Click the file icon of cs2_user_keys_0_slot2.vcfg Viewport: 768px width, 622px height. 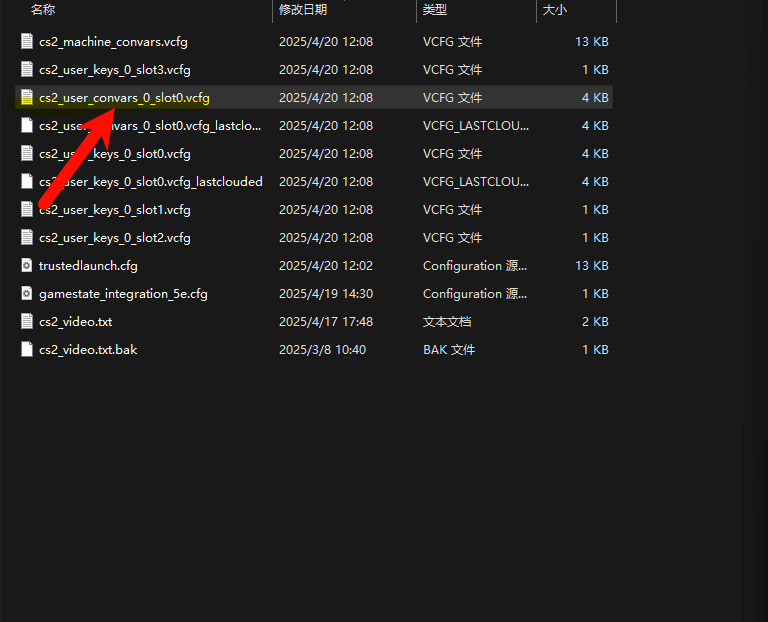pyautogui.click(x=27, y=238)
